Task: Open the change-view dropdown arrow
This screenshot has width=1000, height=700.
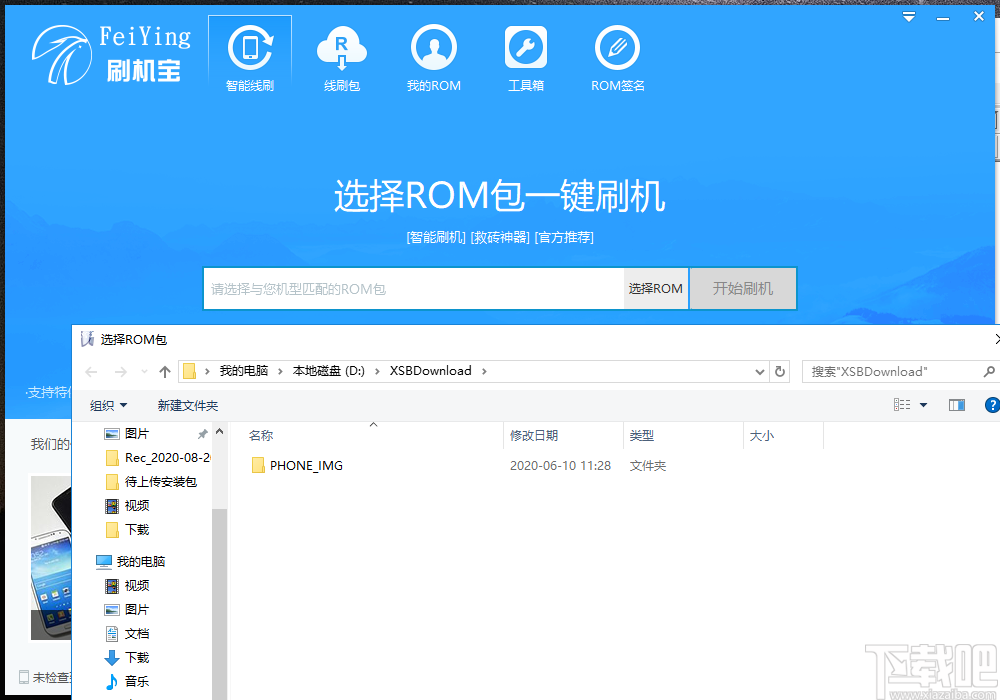Action: click(x=923, y=405)
